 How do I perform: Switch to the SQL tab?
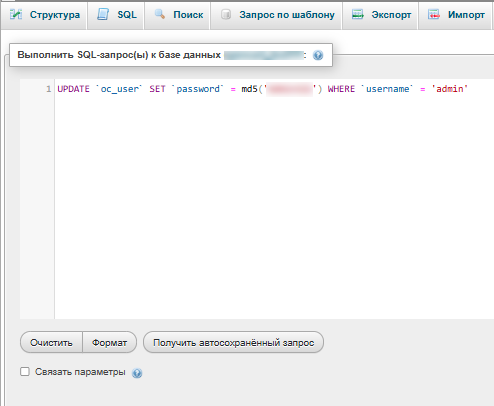116,15
